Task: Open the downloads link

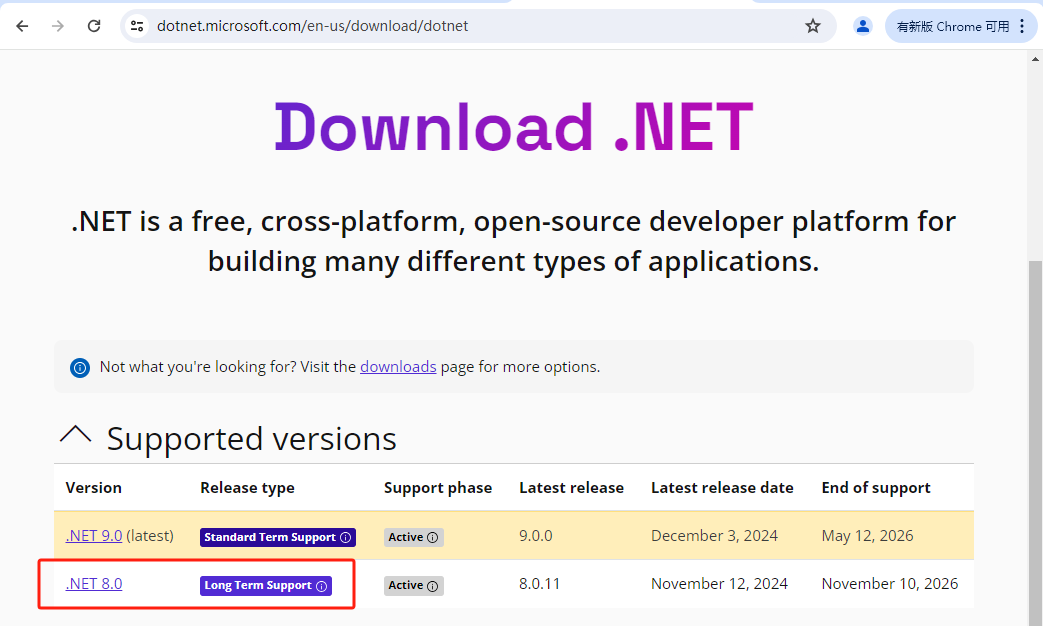Action: click(x=398, y=367)
